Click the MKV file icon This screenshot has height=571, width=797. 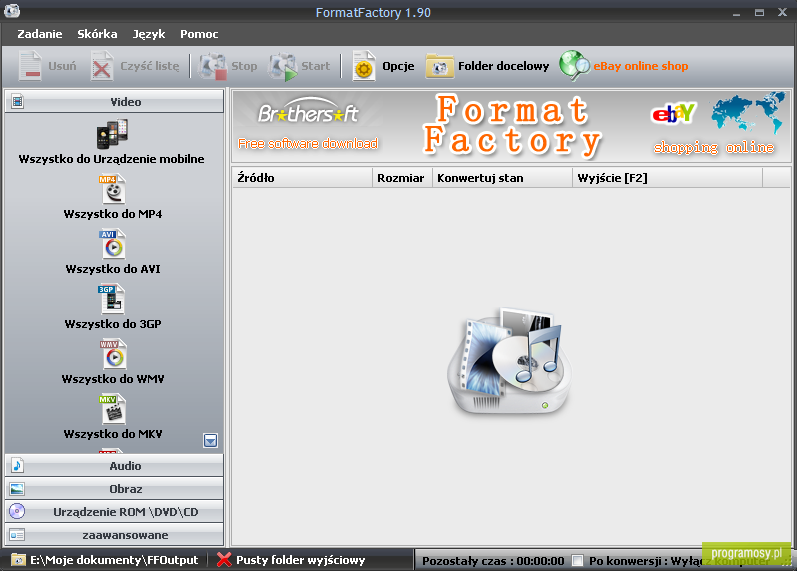113,409
